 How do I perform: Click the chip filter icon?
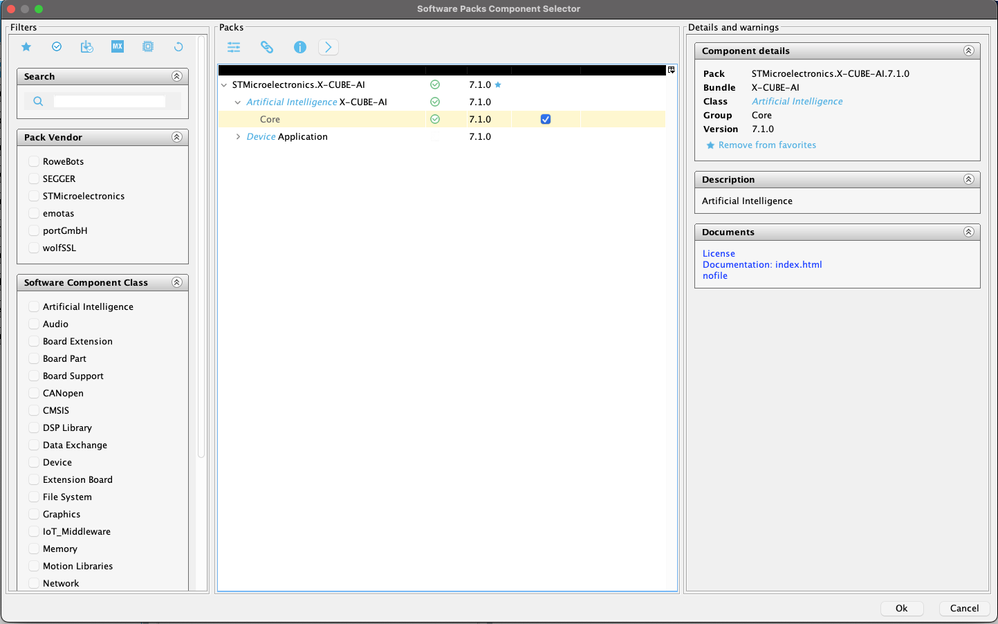[x=148, y=46]
